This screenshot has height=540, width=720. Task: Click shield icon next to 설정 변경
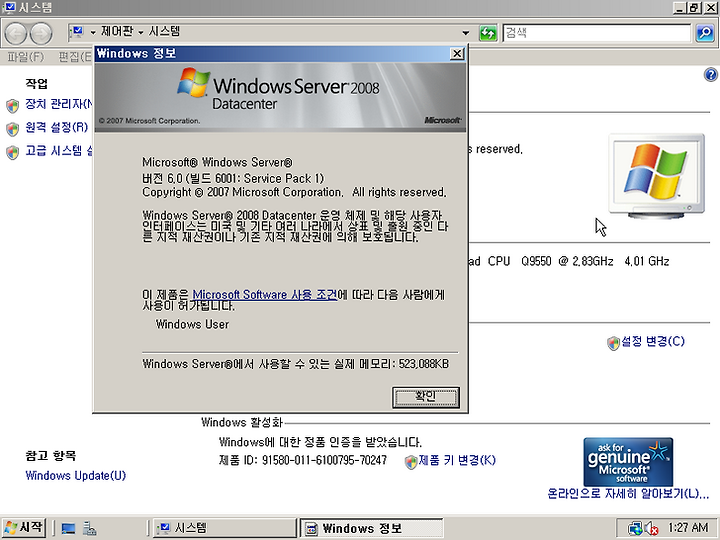[x=613, y=343]
